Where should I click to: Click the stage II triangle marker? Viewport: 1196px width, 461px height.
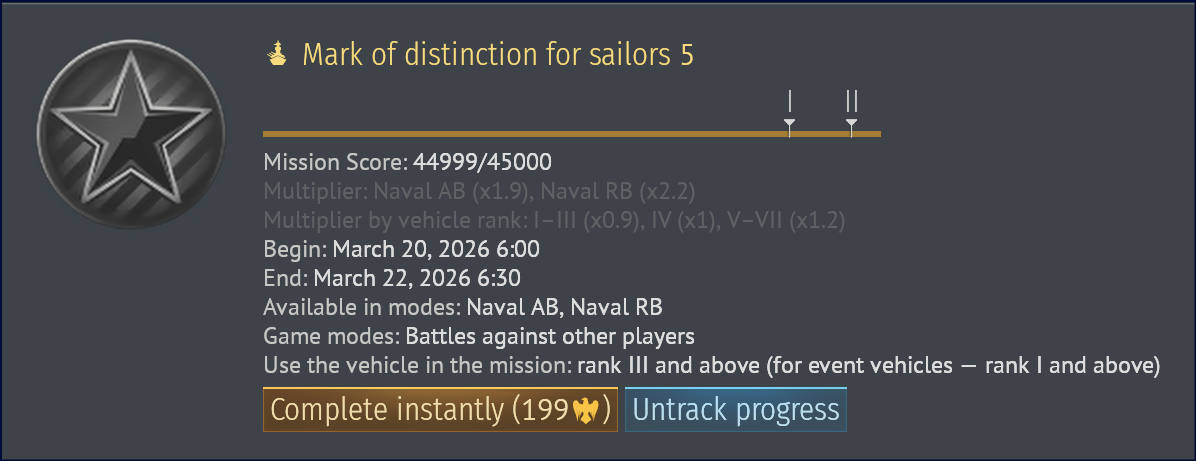[851, 123]
